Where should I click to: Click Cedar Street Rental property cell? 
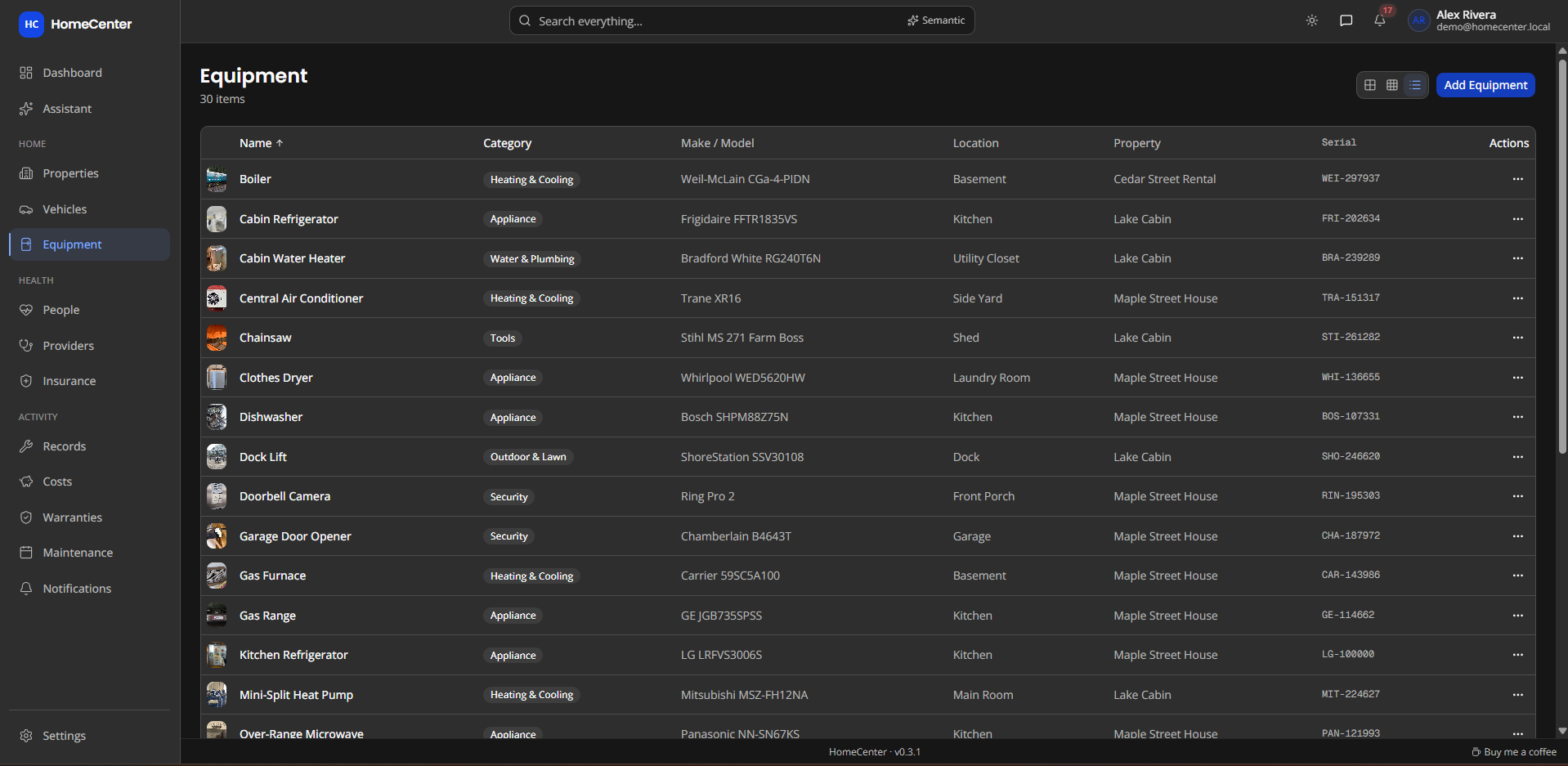point(1164,179)
